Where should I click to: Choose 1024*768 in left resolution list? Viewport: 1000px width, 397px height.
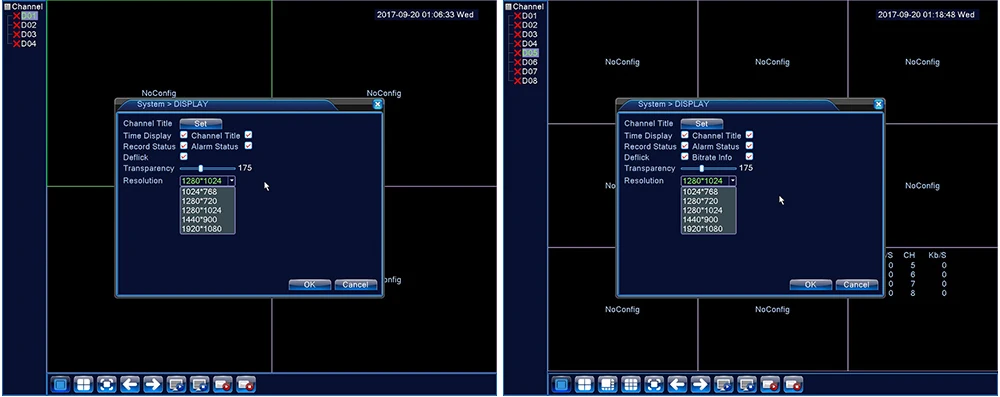coord(208,191)
